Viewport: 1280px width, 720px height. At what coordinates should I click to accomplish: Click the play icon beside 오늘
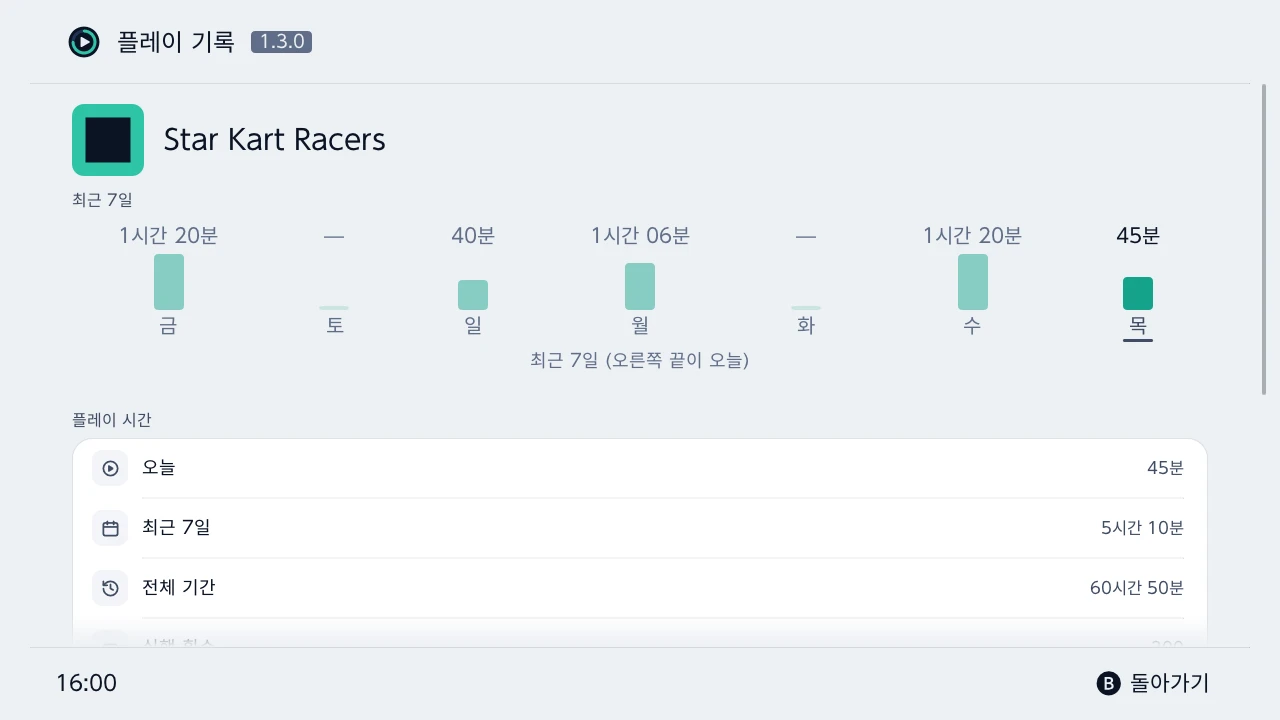click(110, 468)
